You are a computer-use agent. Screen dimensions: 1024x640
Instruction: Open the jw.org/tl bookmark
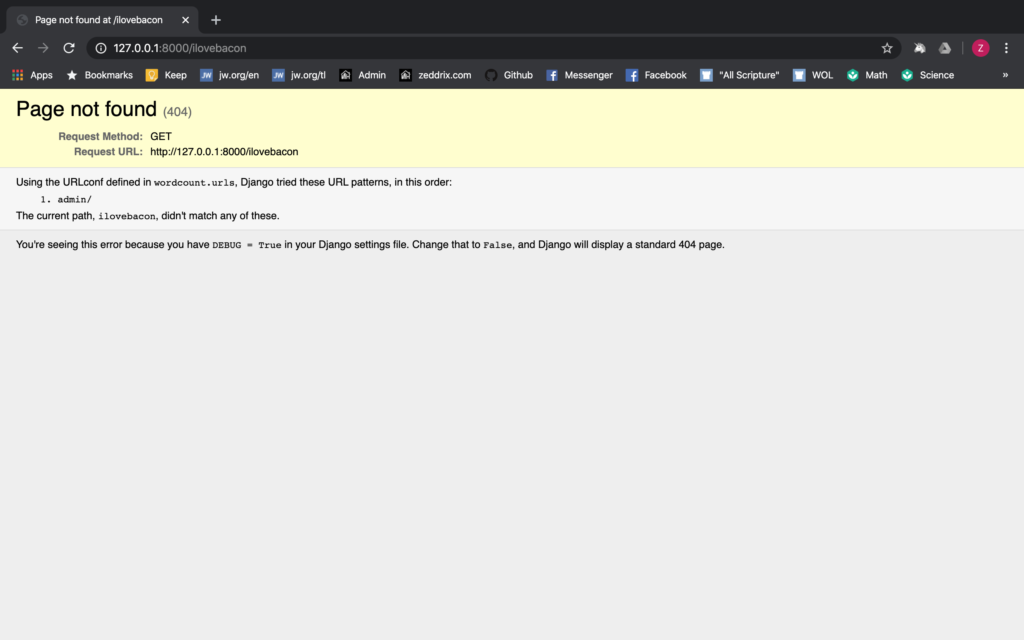pyautogui.click(x=299, y=75)
